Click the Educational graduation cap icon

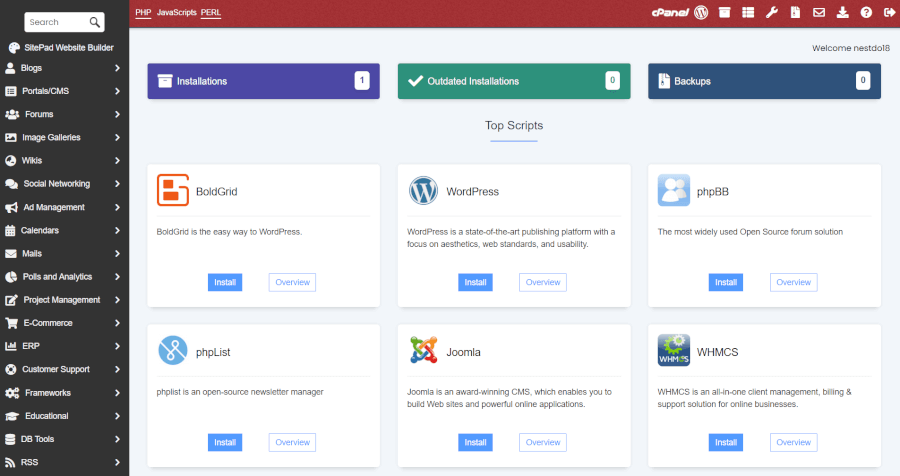coord(12,416)
